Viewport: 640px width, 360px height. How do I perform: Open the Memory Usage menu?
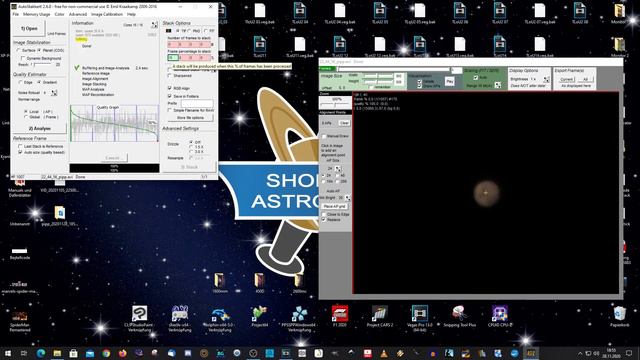[x=36, y=14]
